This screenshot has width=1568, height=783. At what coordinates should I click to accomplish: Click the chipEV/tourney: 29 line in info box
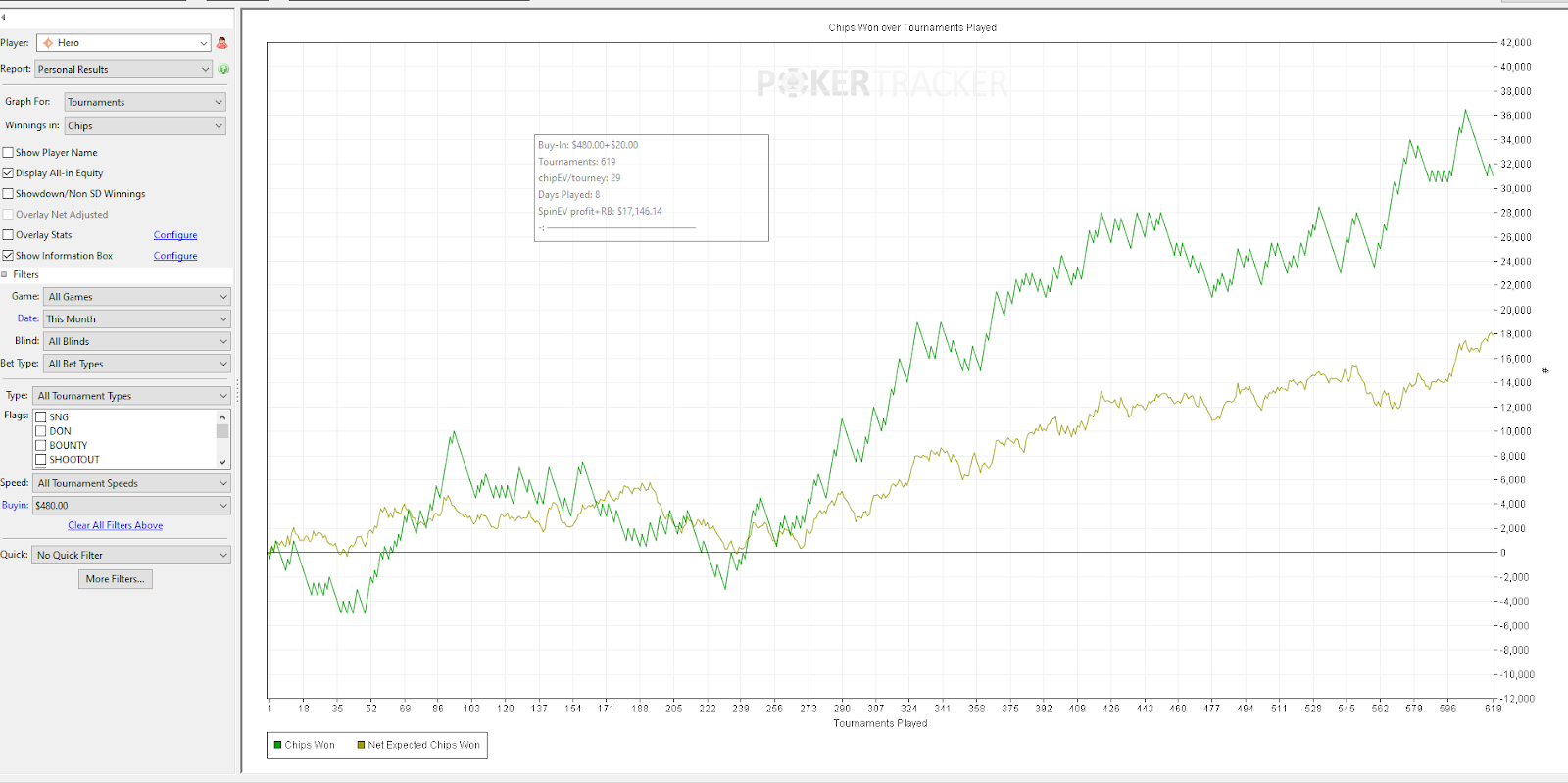click(579, 178)
